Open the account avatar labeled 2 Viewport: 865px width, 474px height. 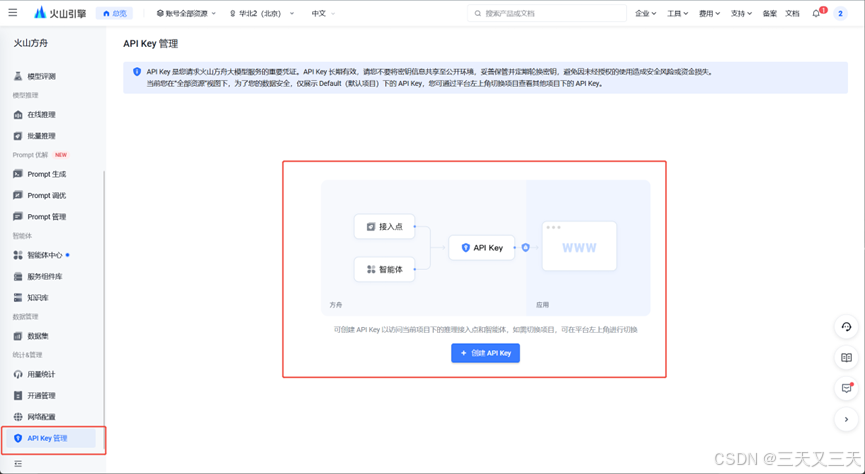[840, 13]
